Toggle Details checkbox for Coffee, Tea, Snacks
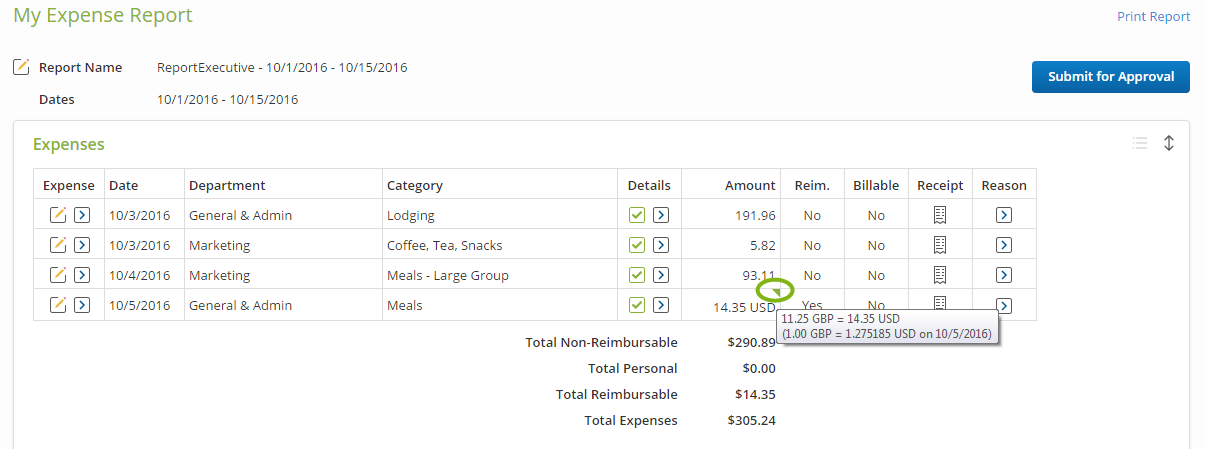Screen dimensions: 1205x449 click(x=637, y=245)
